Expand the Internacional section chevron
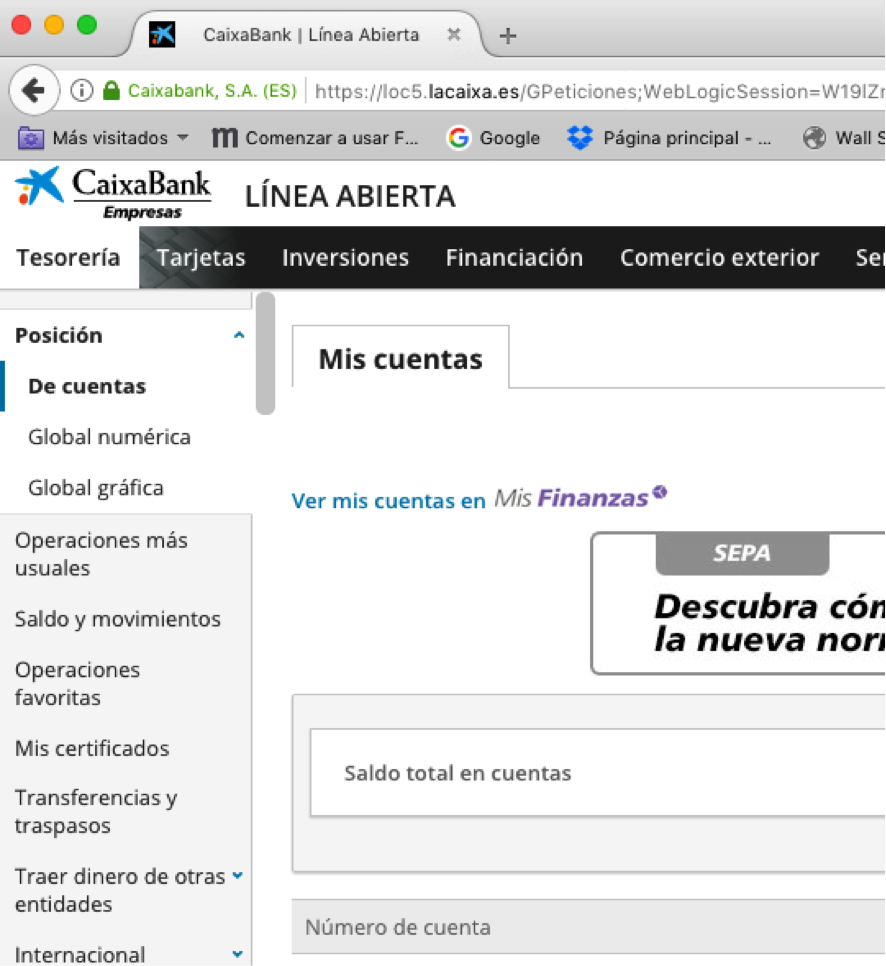 tap(238, 954)
